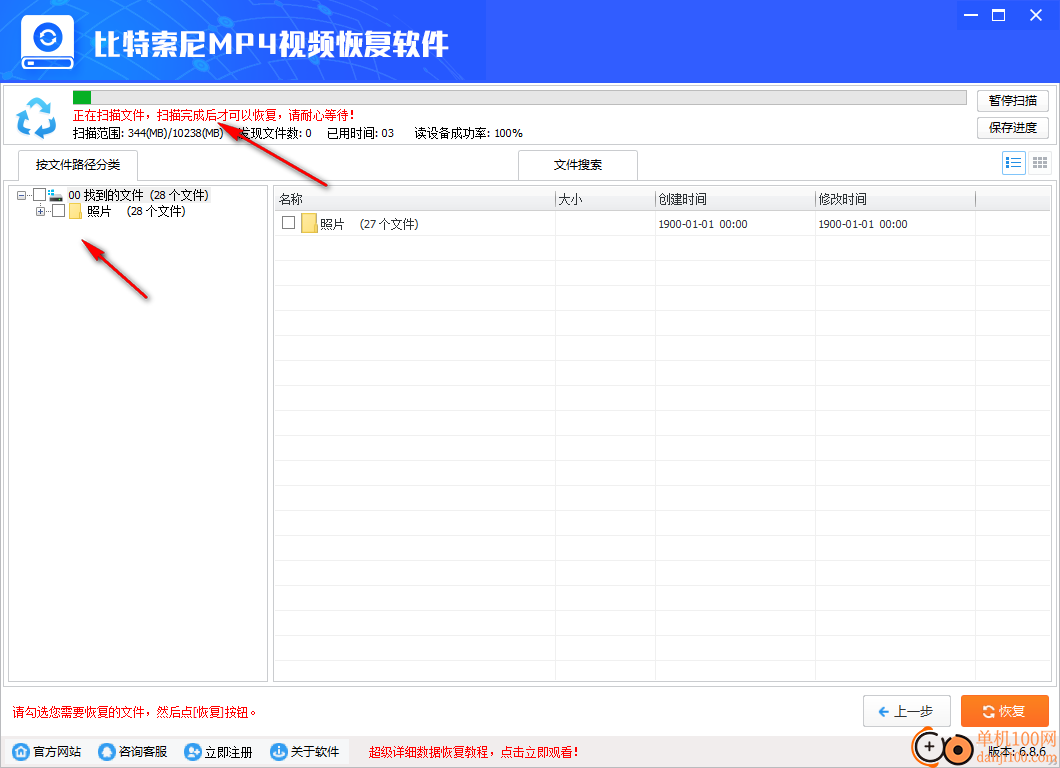This screenshot has width=1060, height=768.
Task: Sort by the 创建时间 column header
Action: tap(736, 199)
